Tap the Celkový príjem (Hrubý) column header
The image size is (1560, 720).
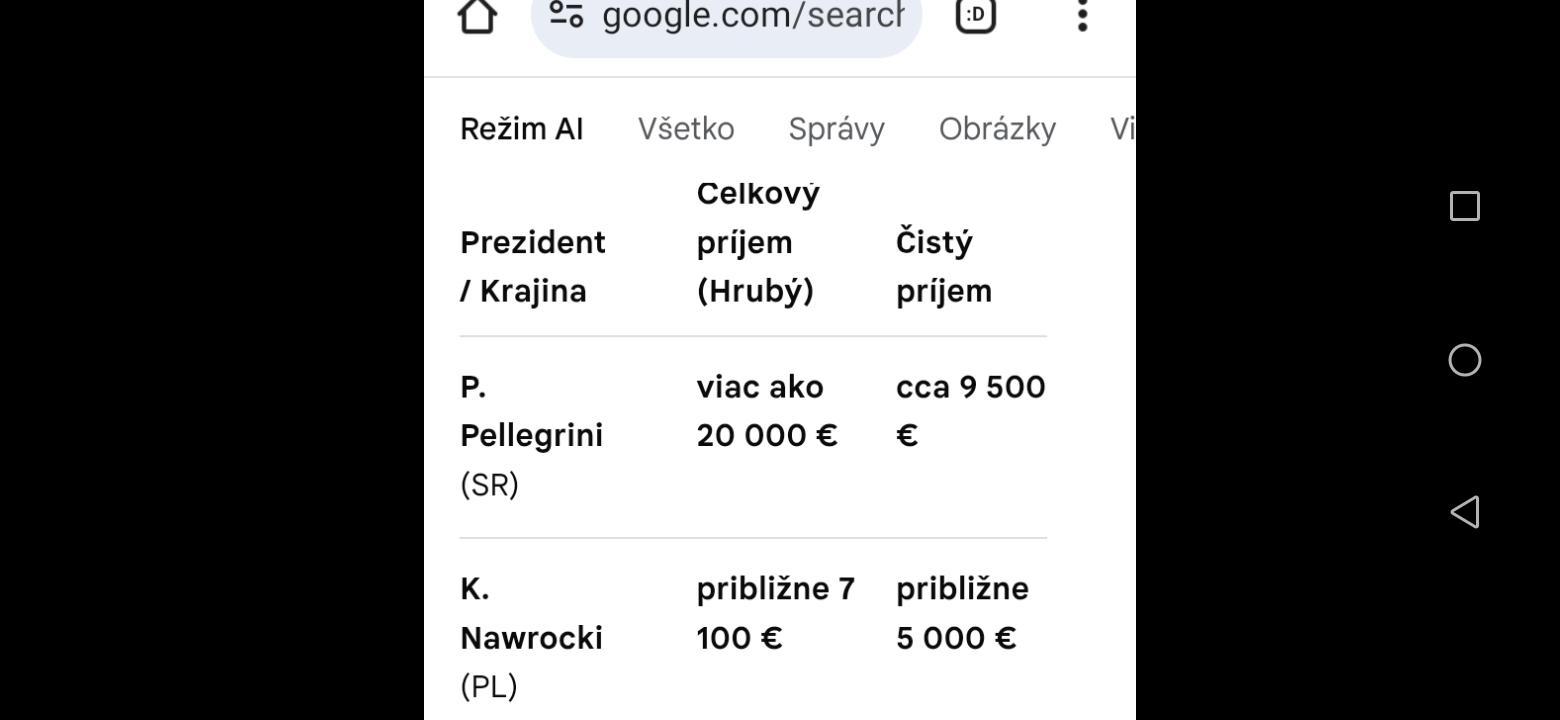point(758,242)
